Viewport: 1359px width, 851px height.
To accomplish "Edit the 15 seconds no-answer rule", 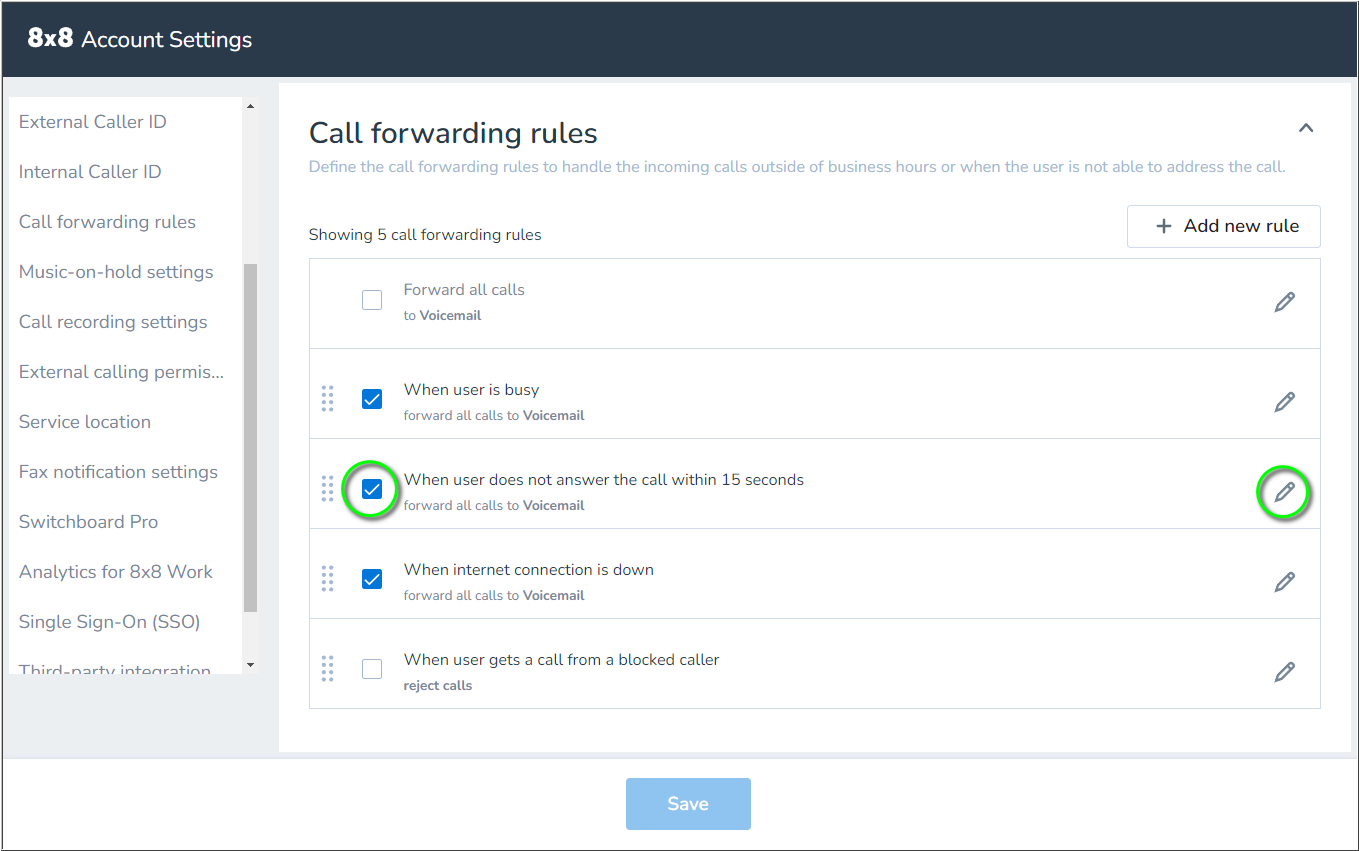I will (1285, 491).
